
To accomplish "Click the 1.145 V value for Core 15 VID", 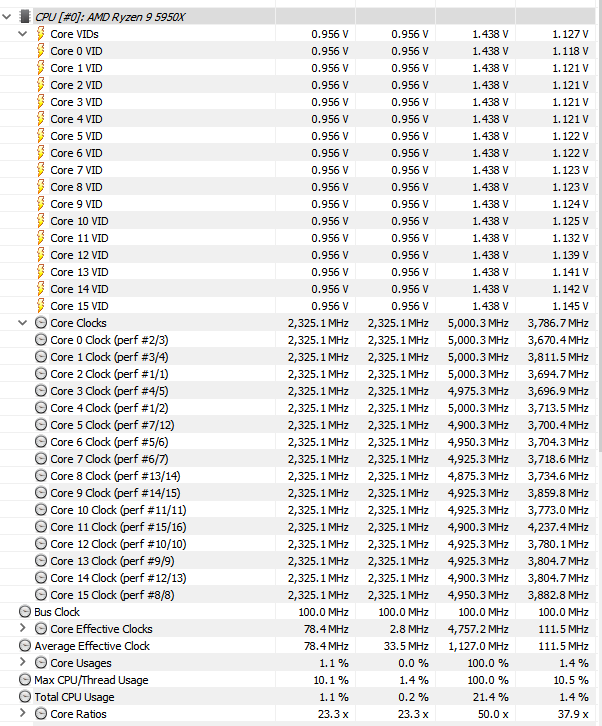I will click(570, 306).
